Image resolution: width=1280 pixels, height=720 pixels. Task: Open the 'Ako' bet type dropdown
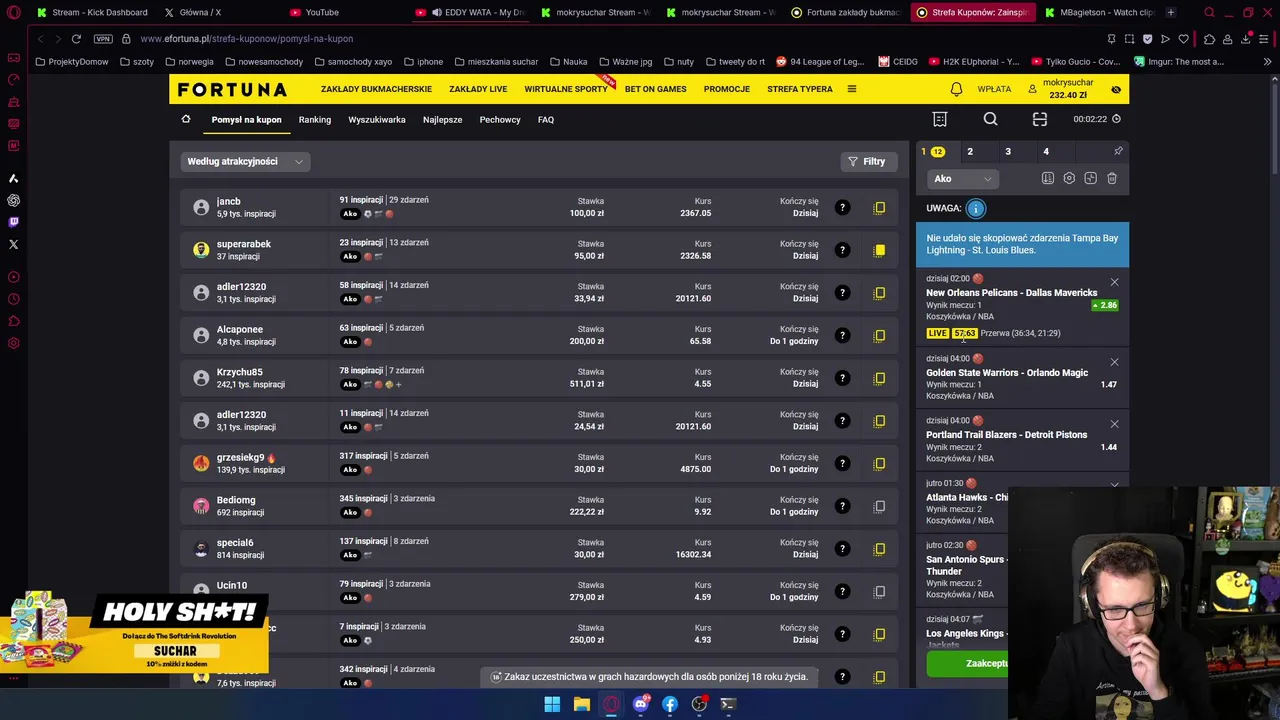pyautogui.click(x=962, y=179)
